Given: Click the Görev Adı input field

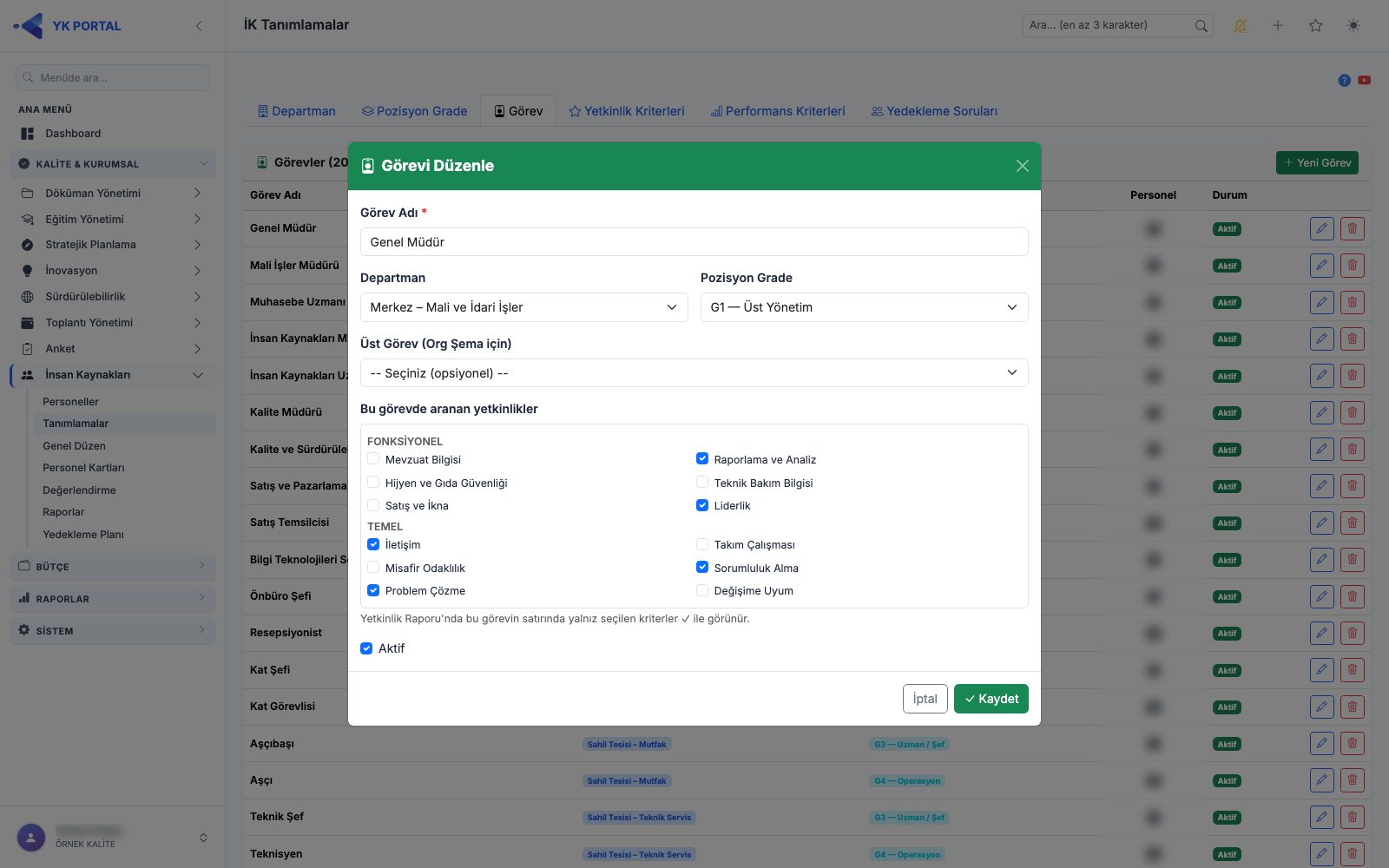Looking at the screenshot, I should (694, 242).
